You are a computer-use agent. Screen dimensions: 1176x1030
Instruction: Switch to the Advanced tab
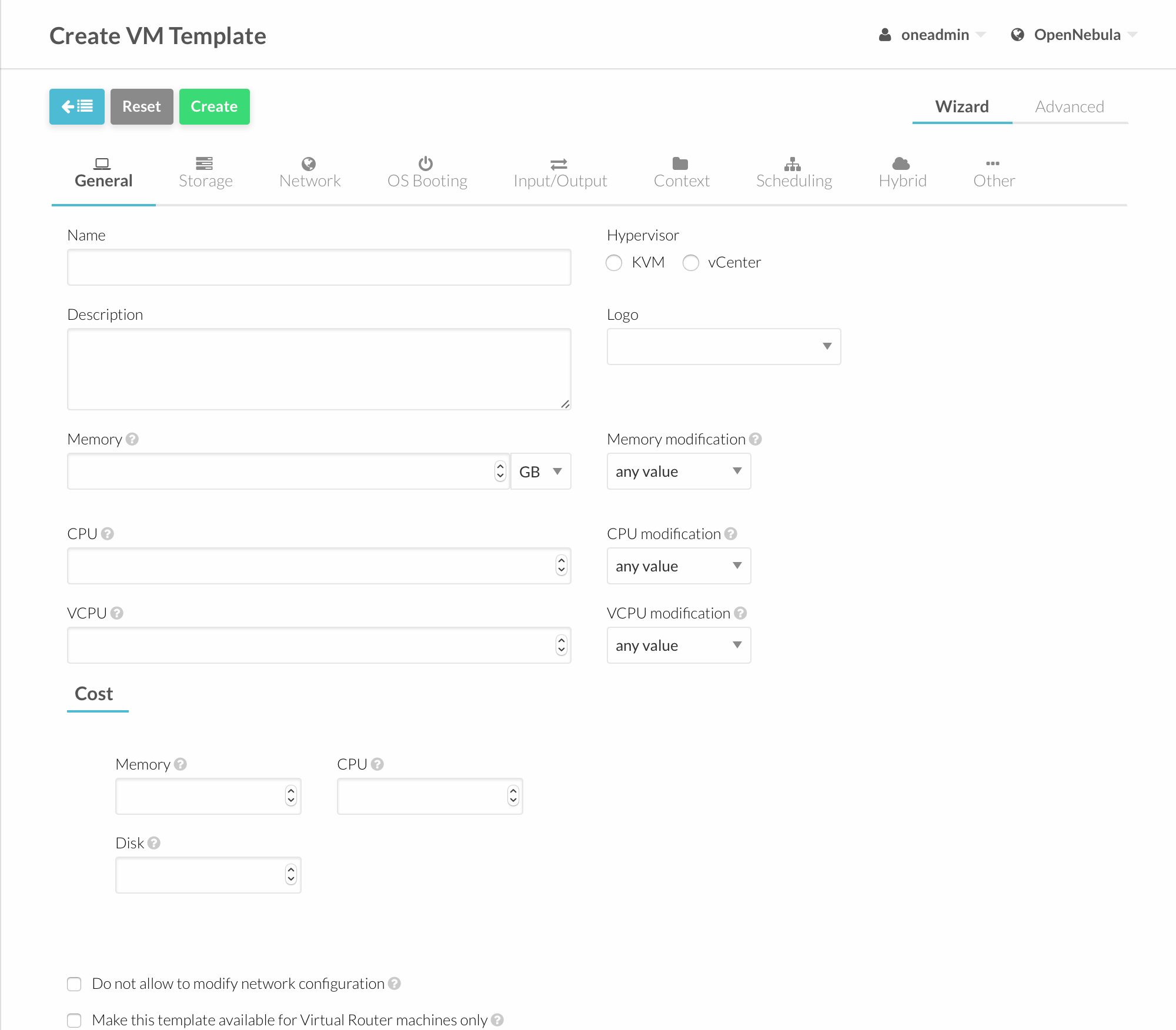point(1069,106)
